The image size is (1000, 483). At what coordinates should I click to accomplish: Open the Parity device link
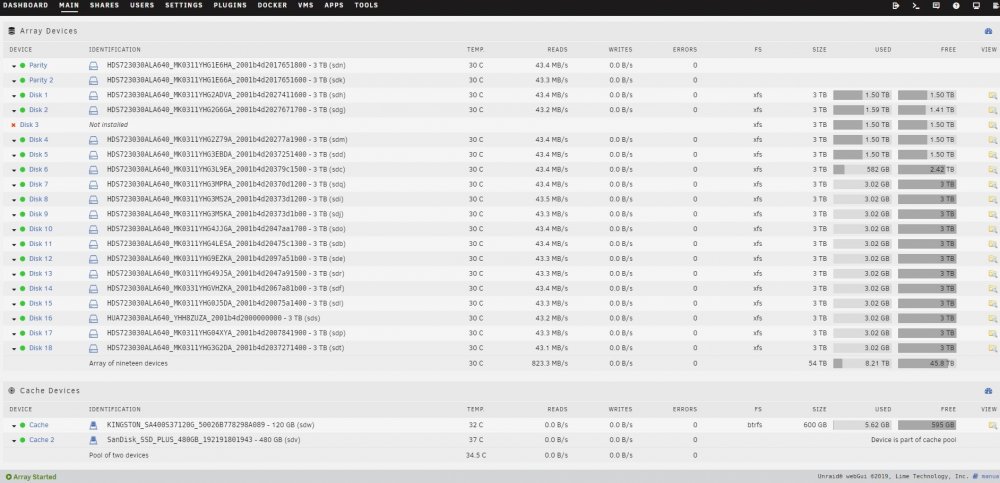tap(38, 66)
